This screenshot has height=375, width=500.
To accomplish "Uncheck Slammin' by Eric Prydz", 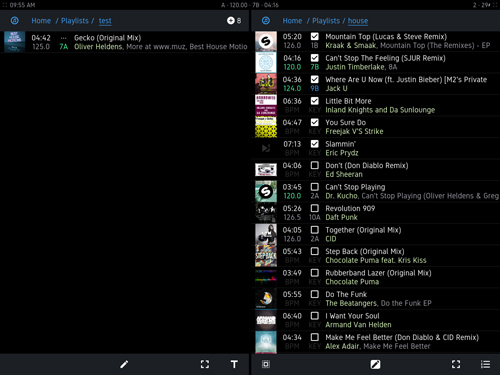I will (314, 144).
